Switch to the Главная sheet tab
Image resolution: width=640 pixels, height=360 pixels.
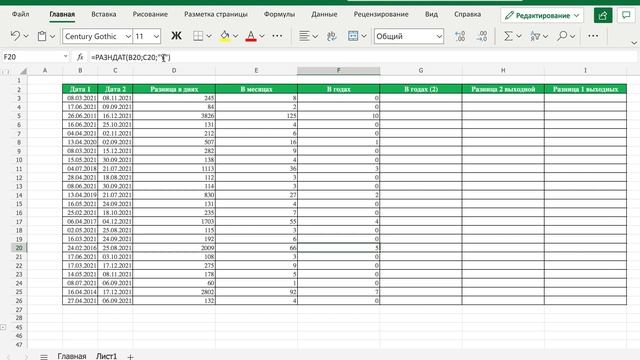click(72, 356)
